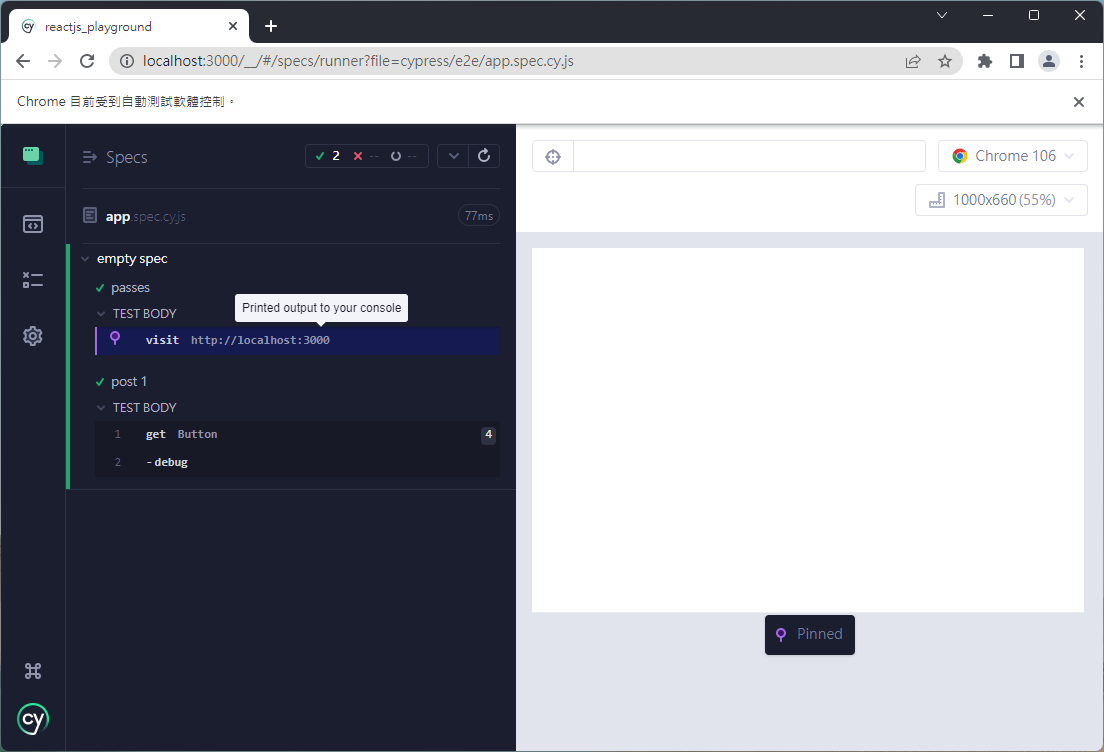This screenshot has width=1104, height=752.
Task: Click the selector playground crosshair icon
Action: [553, 156]
